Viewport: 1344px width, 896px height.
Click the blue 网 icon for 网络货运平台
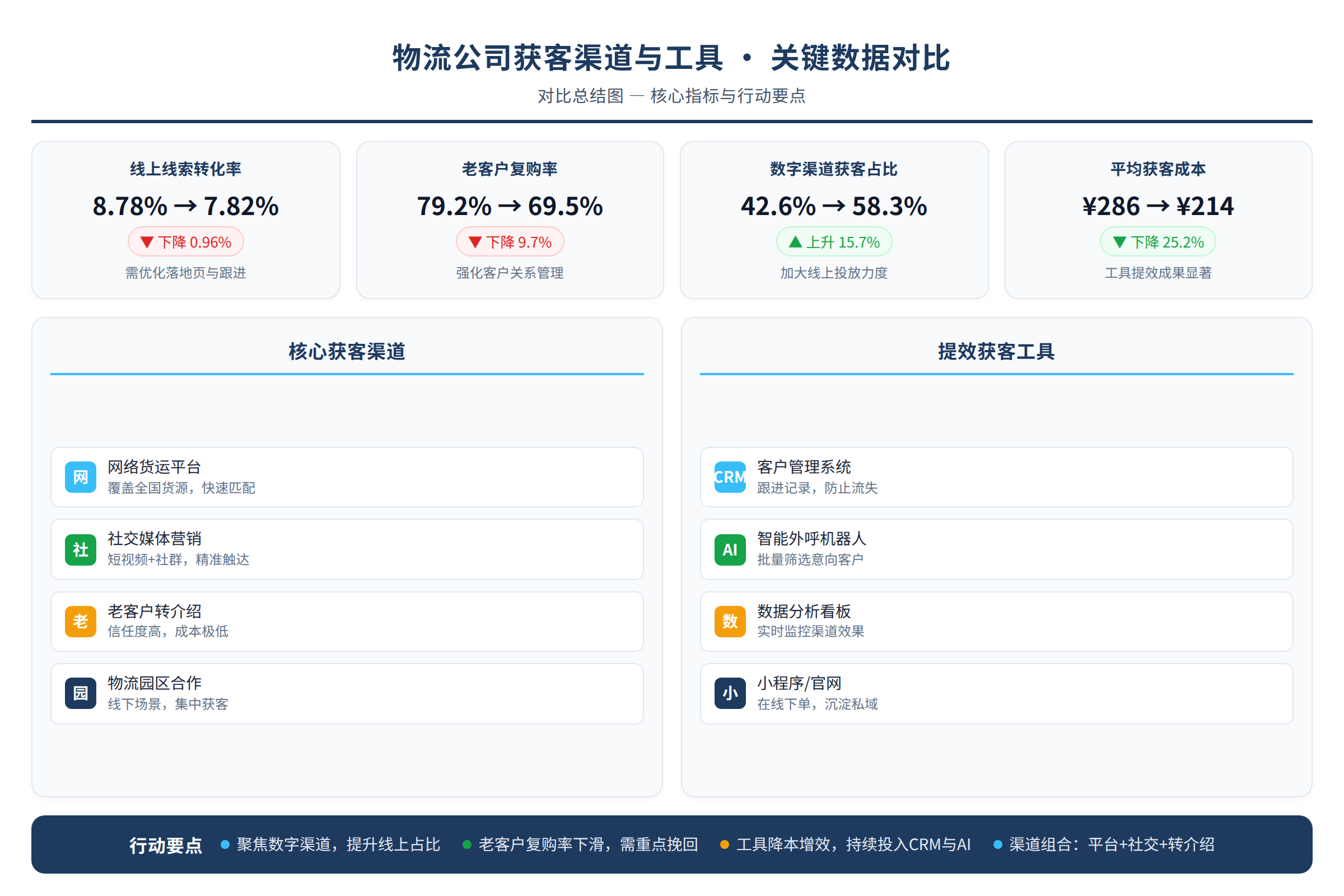[81, 477]
